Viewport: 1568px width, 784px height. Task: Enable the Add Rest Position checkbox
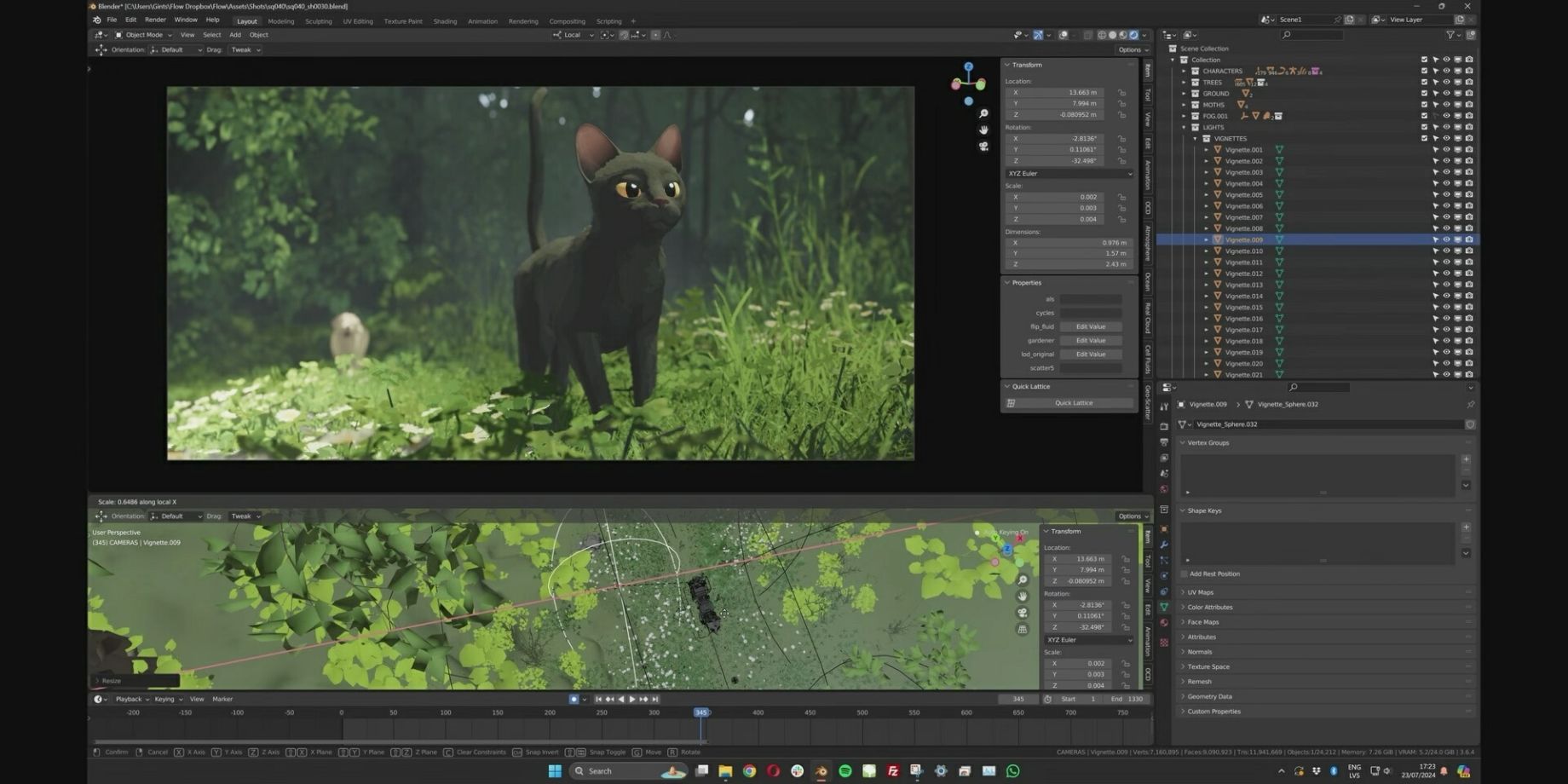[x=1185, y=574]
